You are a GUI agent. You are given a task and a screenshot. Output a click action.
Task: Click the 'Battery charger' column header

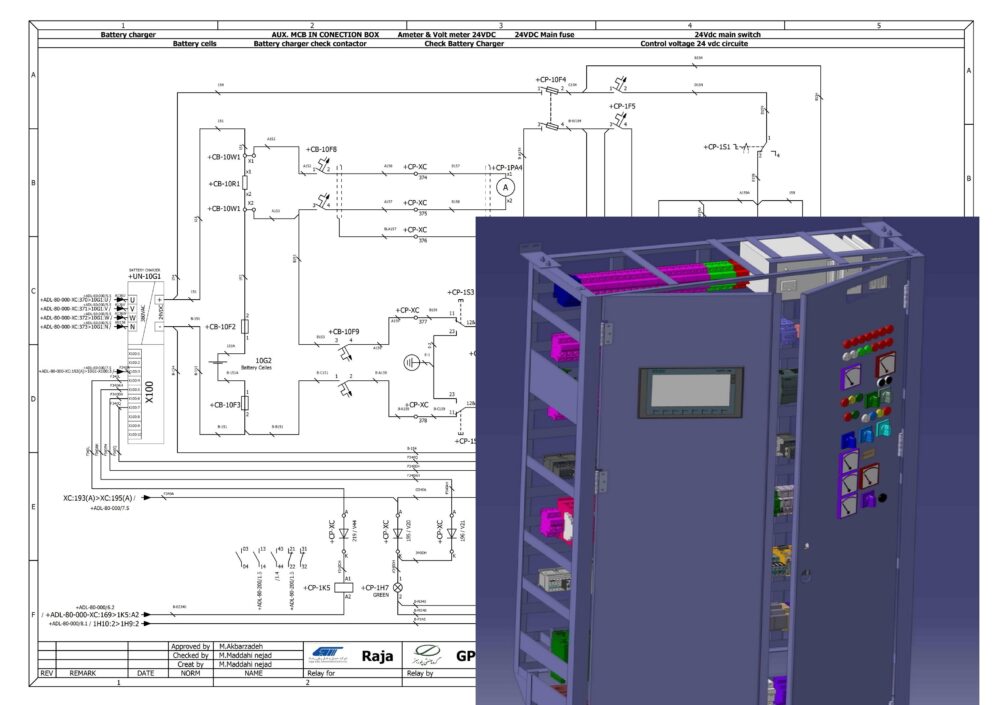[x=128, y=34]
